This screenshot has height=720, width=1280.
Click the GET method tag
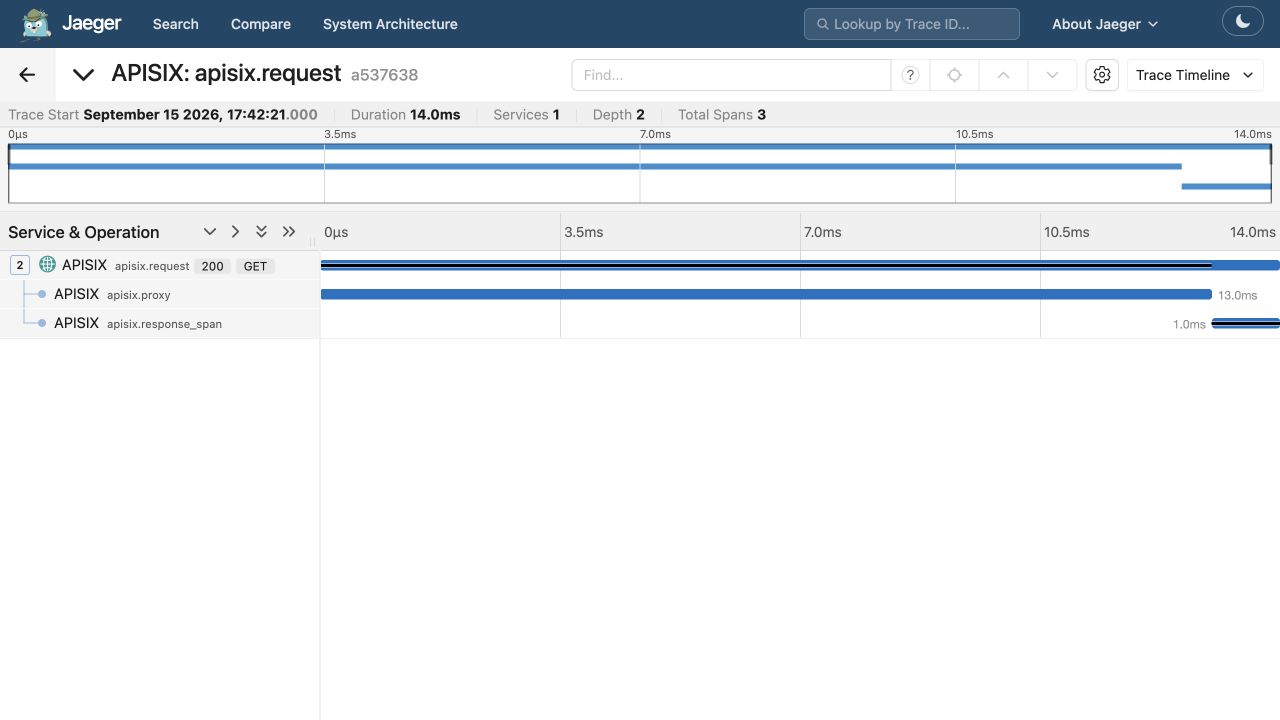pos(255,266)
